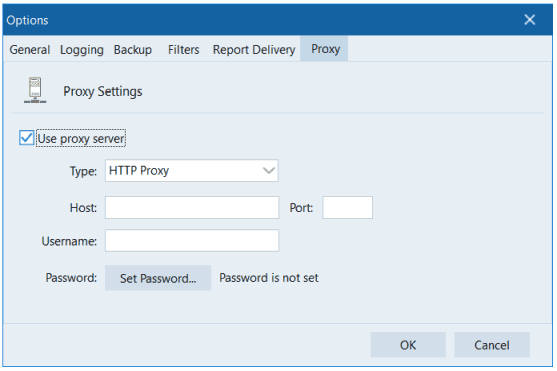
Task: Click the 'Proxy Settings' heading
Action: 103,91
